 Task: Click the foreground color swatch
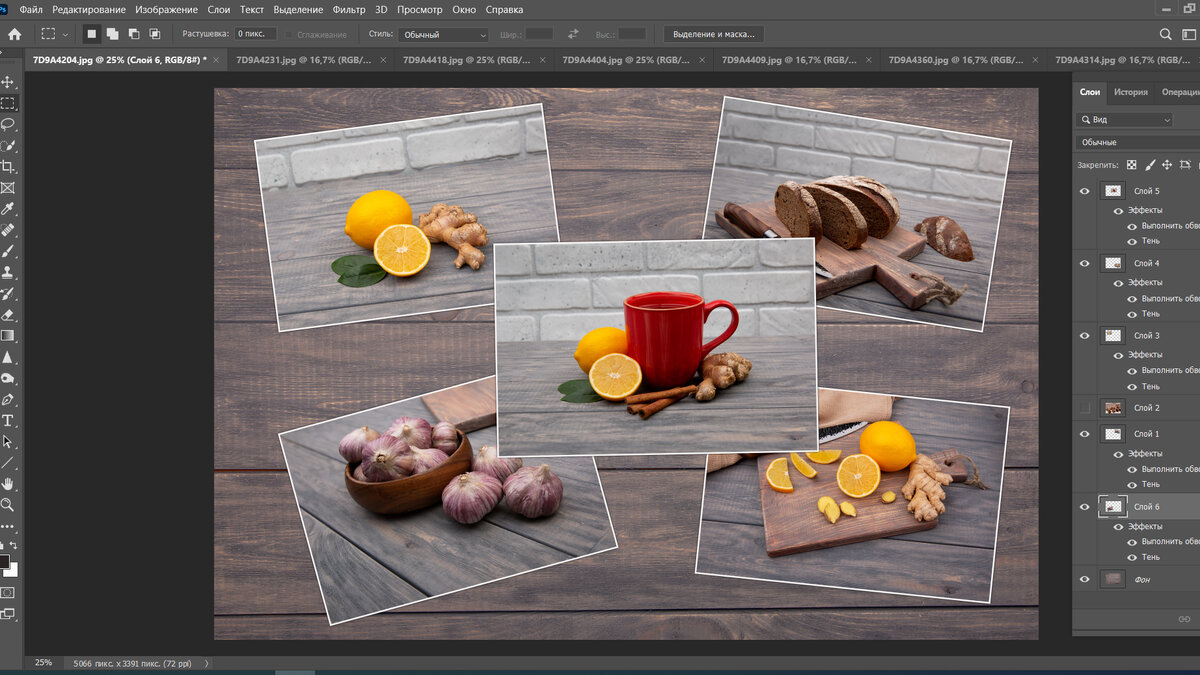coord(4,562)
